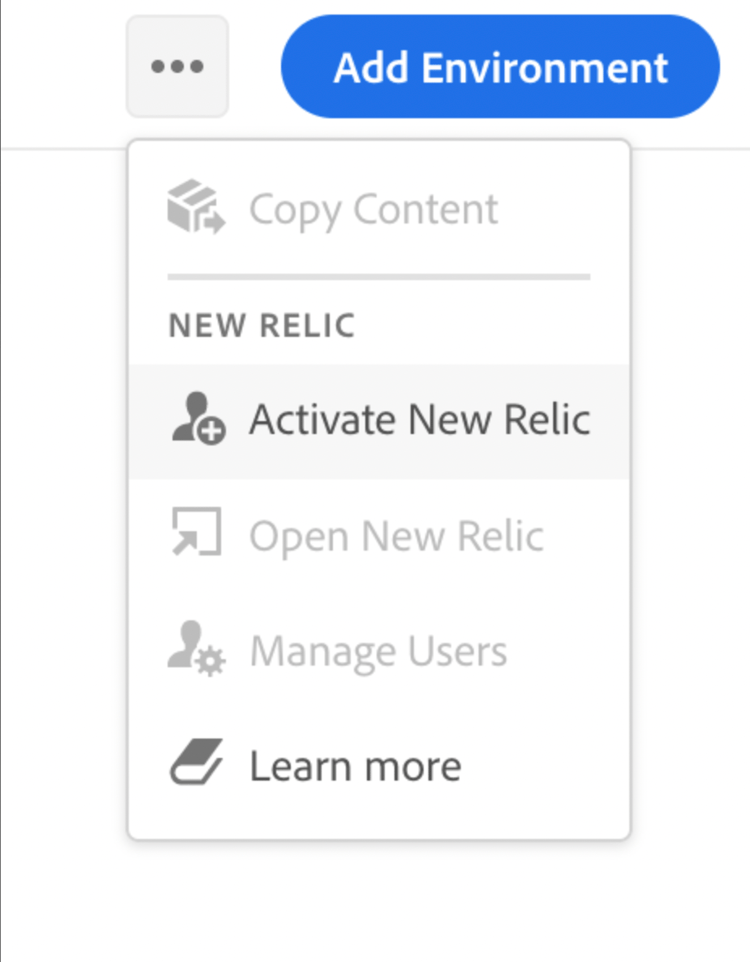The image size is (750, 962).
Task: Collapse the ellipsis dropdown menu
Action: (177, 66)
